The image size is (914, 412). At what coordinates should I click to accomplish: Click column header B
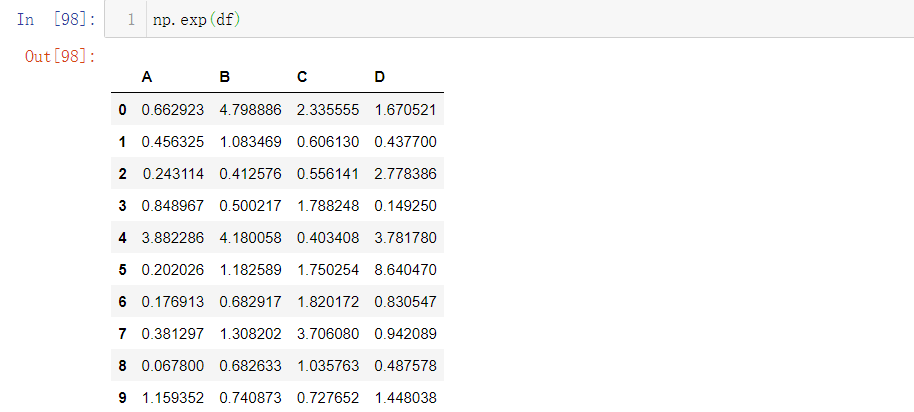[x=224, y=77]
